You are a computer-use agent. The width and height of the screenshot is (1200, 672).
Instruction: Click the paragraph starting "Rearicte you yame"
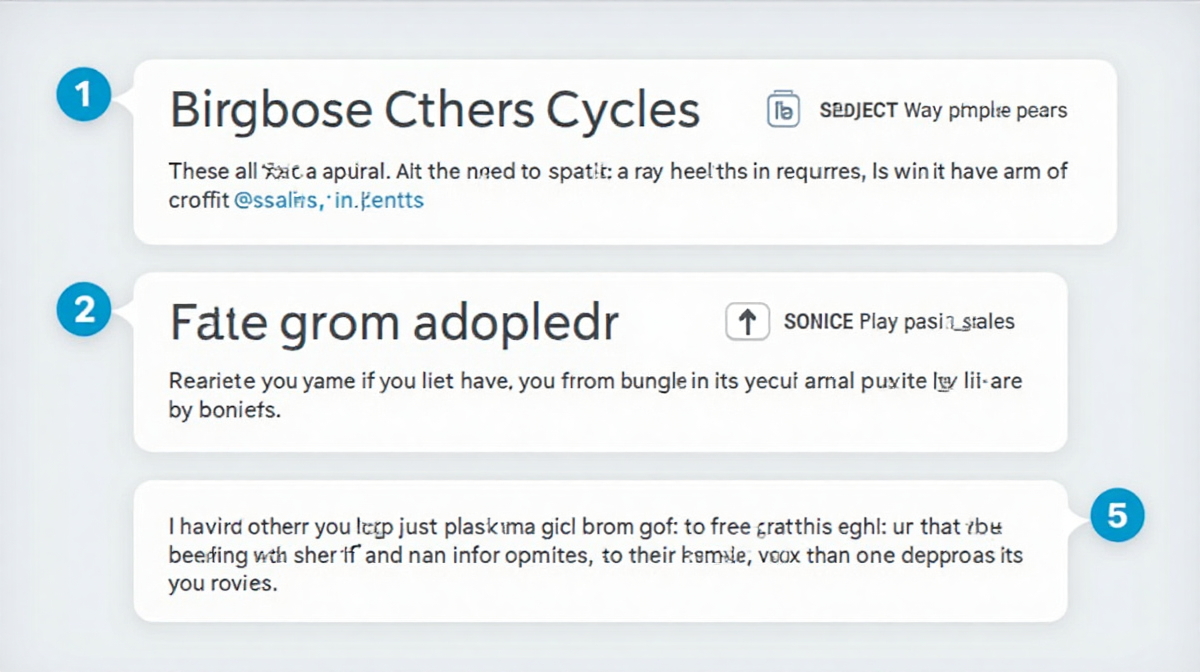click(595, 395)
